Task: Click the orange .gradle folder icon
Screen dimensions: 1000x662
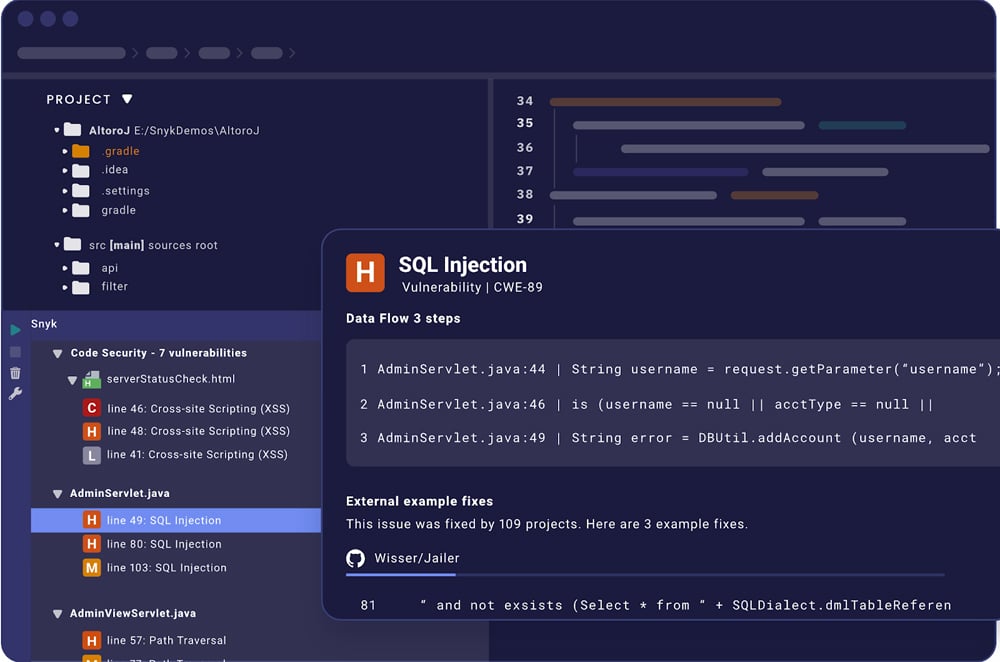Action: coord(80,152)
